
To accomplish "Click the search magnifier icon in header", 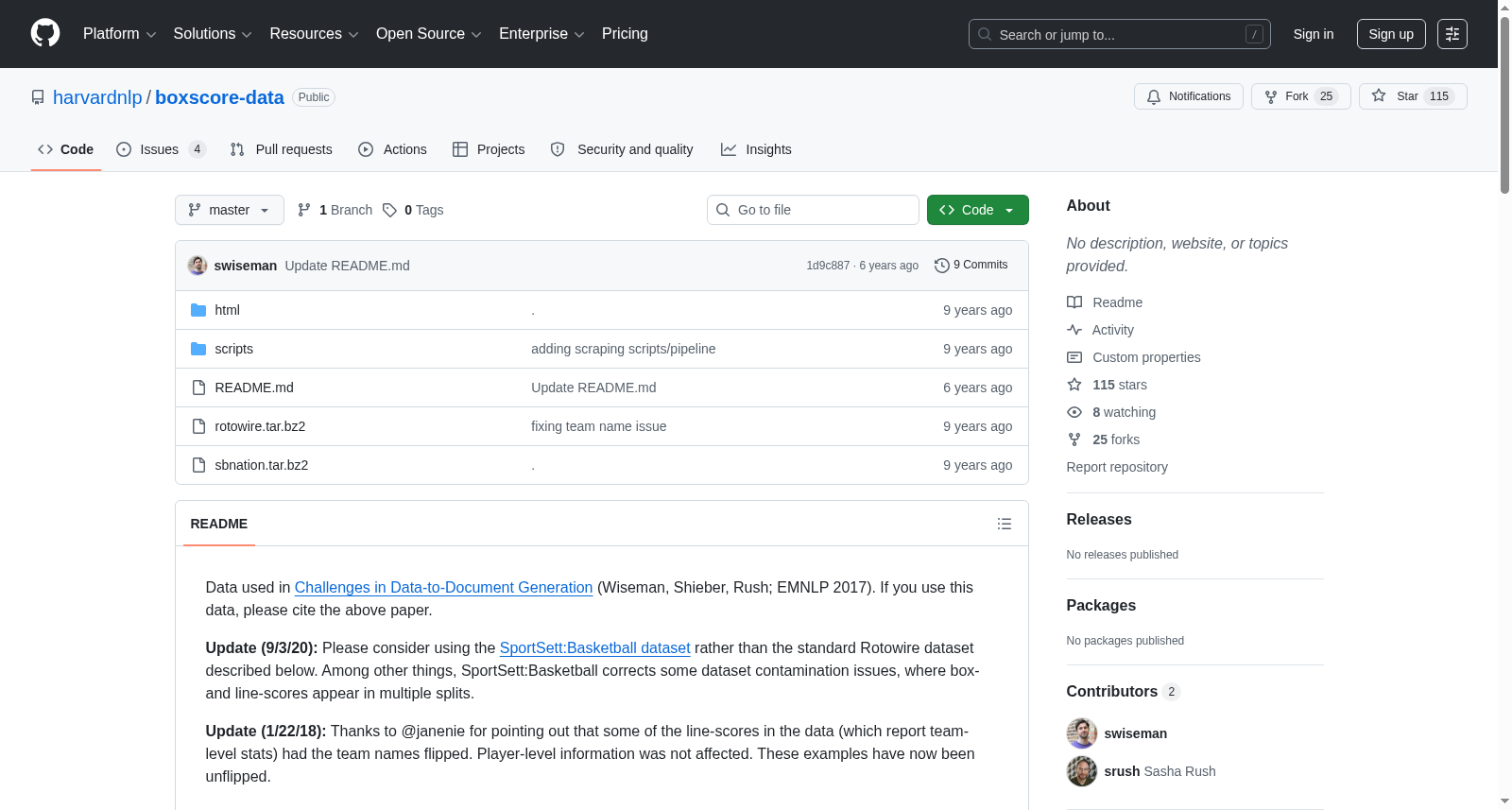I will click(x=985, y=34).
